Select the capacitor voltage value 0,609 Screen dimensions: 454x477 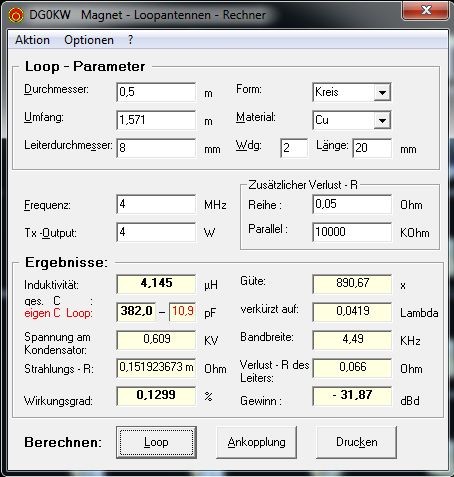click(x=156, y=339)
